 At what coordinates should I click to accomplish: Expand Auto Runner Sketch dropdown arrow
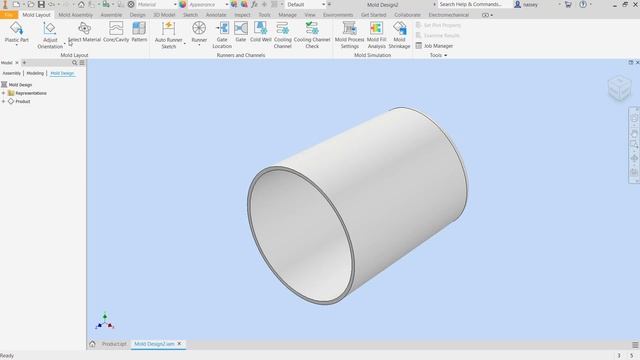(185, 43)
